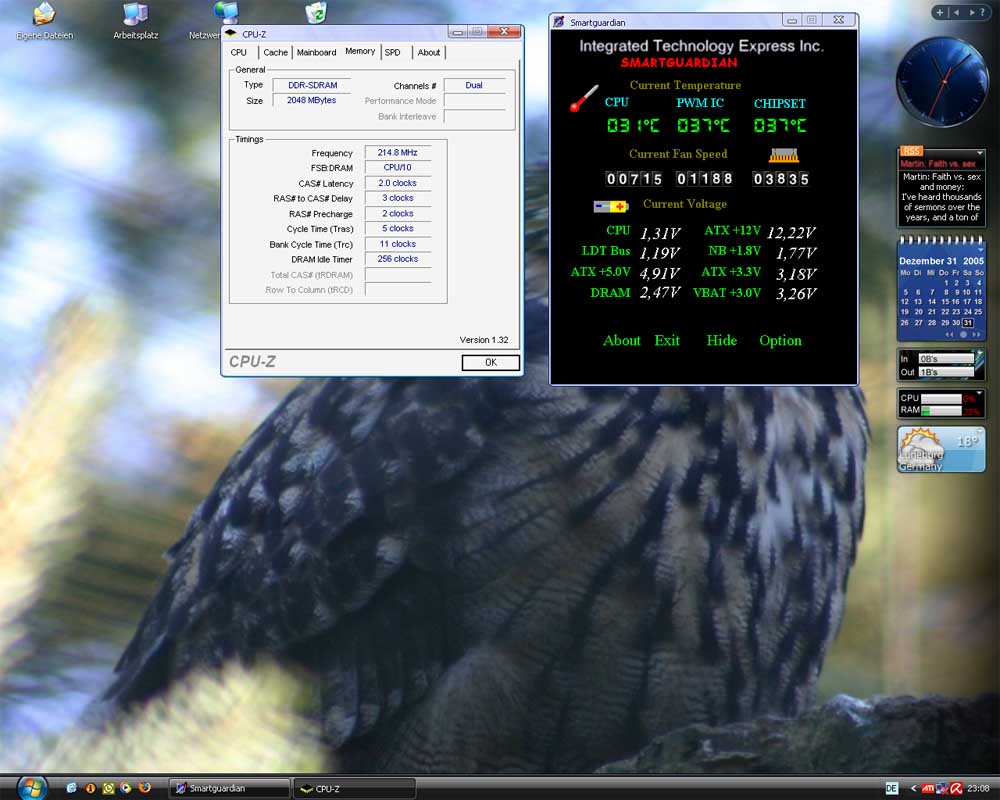Click About in Smartguardian
This screenshot has height=800, width=1000.
pos(622,341)
